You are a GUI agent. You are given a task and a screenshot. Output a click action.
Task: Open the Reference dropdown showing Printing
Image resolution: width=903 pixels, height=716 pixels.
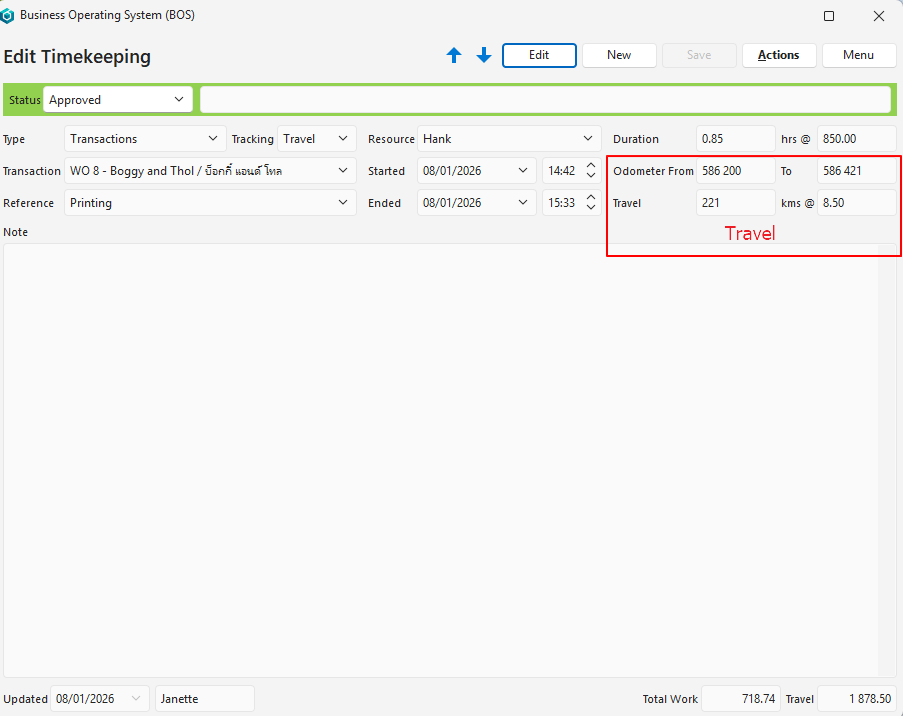(343, 203)
